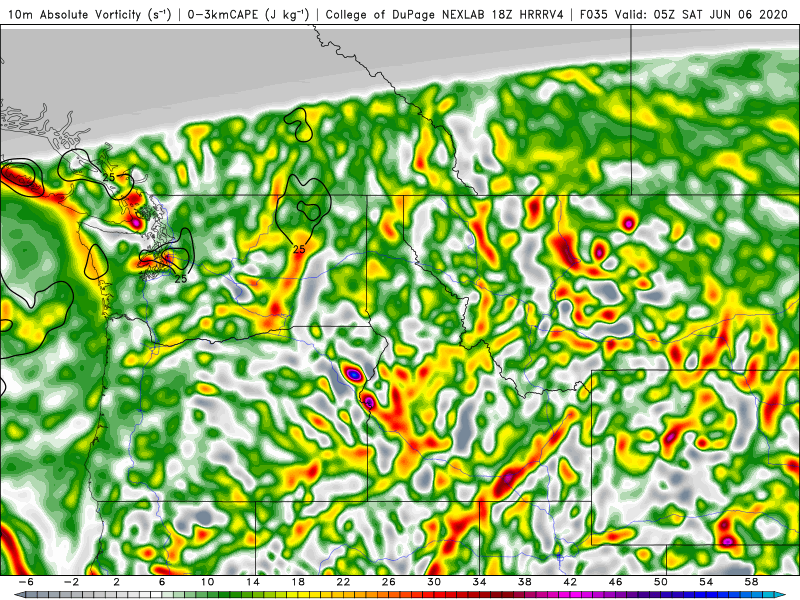Viewport: 800px width, 600px height.
Task: Click the '-2' color scale label
Action: (x=72, y=582)
